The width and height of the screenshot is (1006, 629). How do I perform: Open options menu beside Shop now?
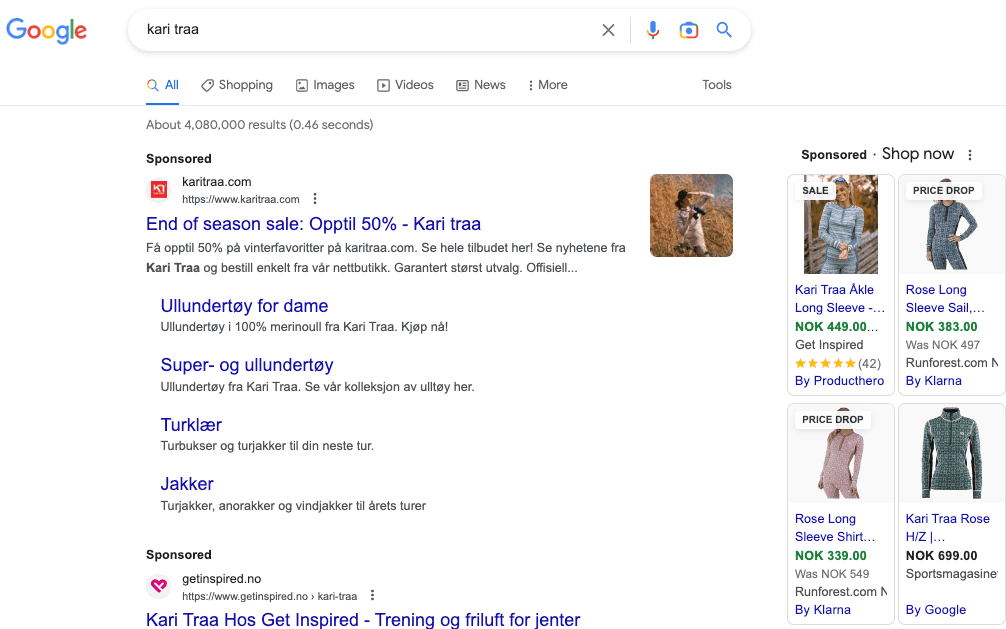(x=970, y=155)
